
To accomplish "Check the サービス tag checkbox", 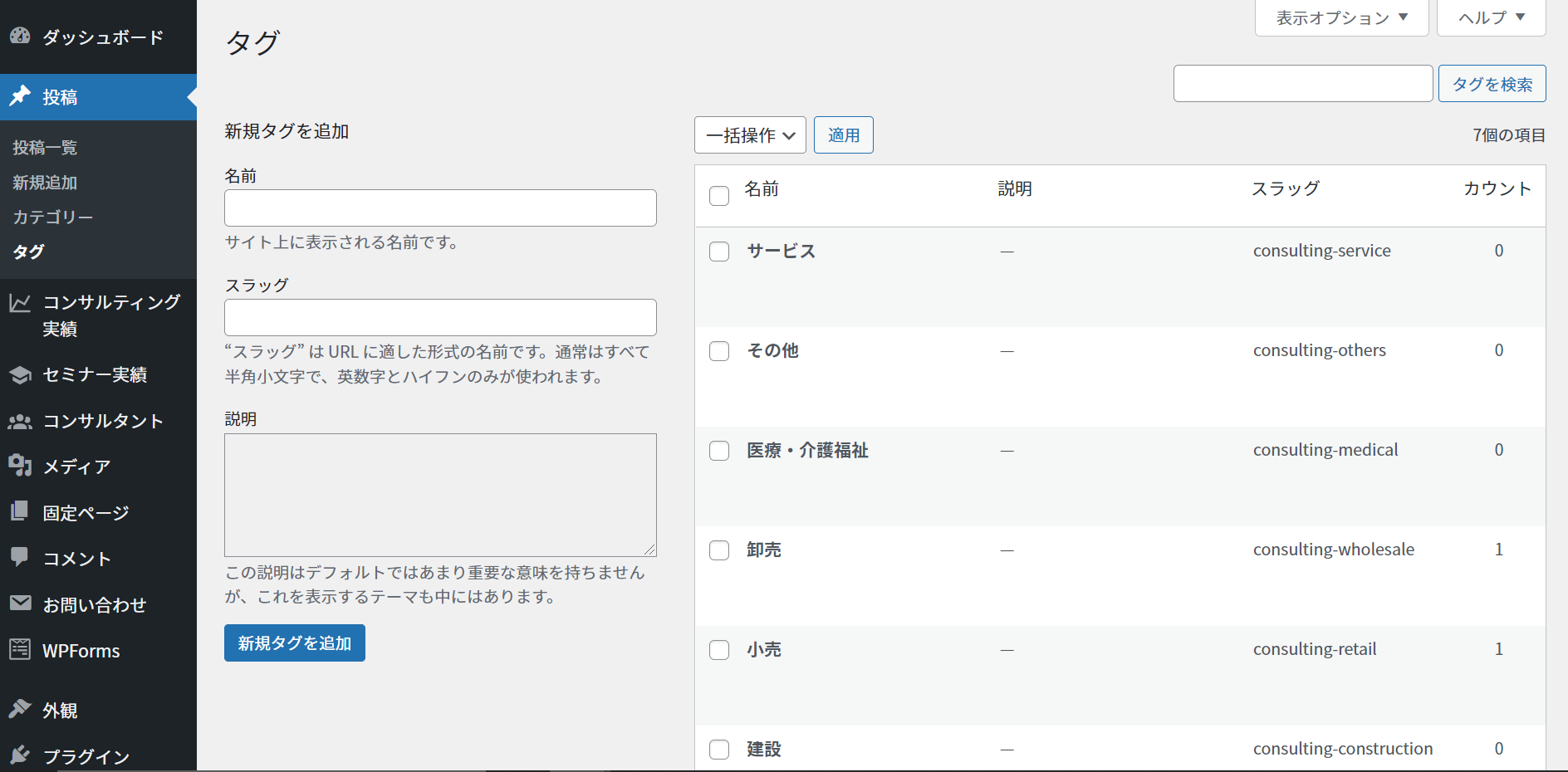I will coord(719,252).
